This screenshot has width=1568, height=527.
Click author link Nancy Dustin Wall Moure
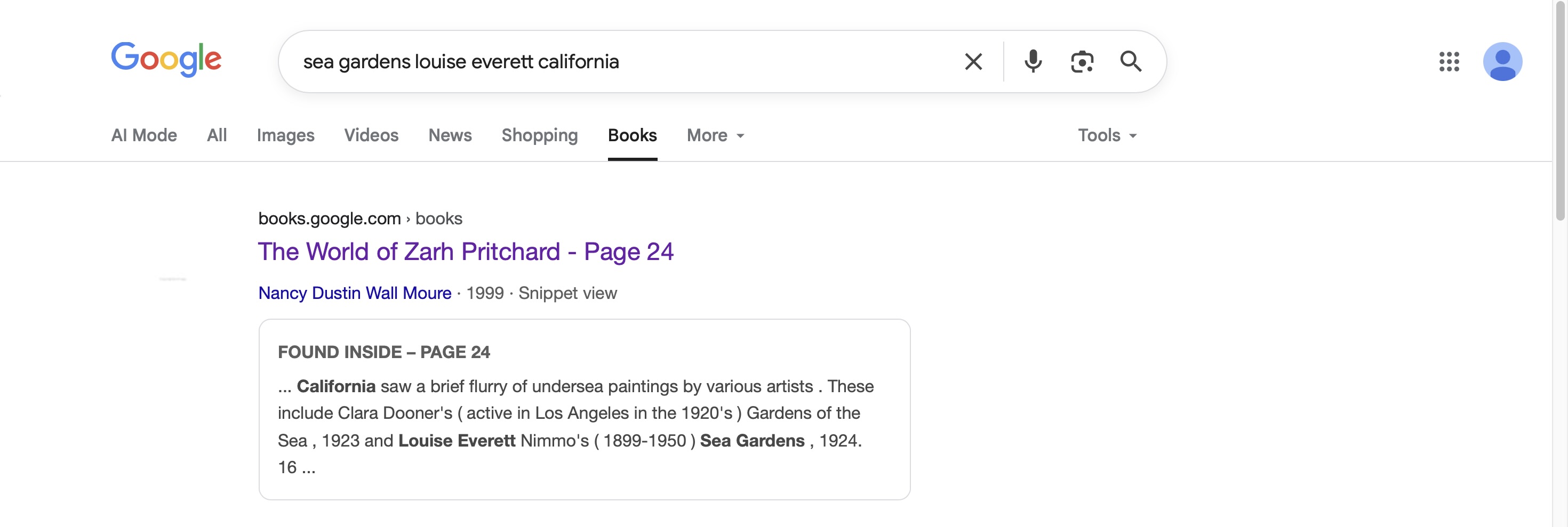[355, 293]
